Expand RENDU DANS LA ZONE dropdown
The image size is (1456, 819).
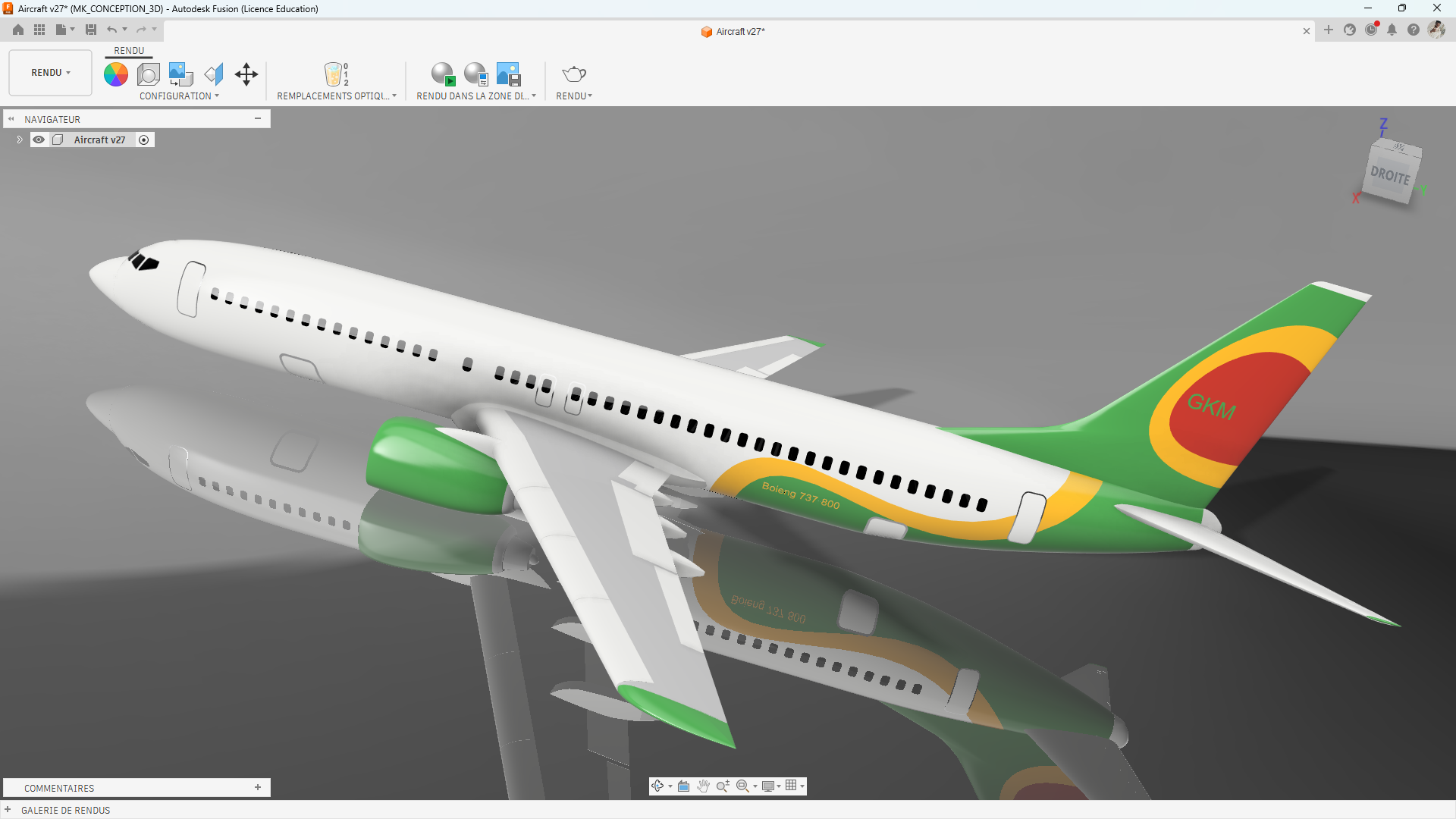(x=476, y=96)
